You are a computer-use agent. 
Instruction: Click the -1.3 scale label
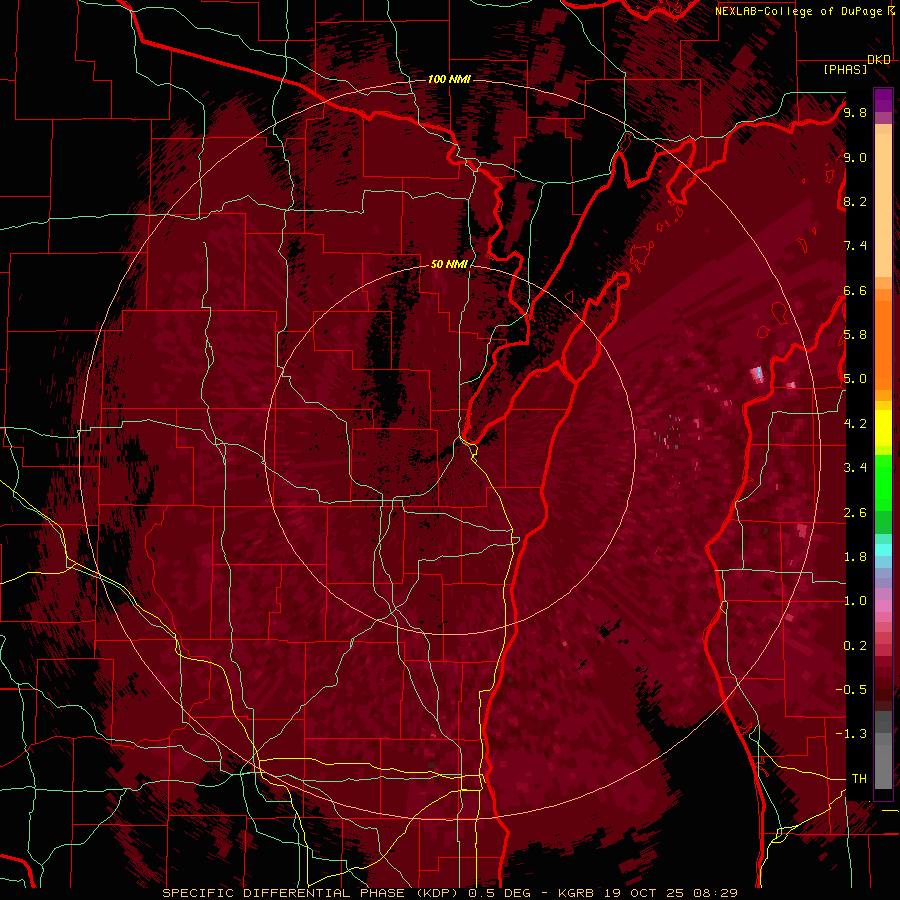coord(851,734)
